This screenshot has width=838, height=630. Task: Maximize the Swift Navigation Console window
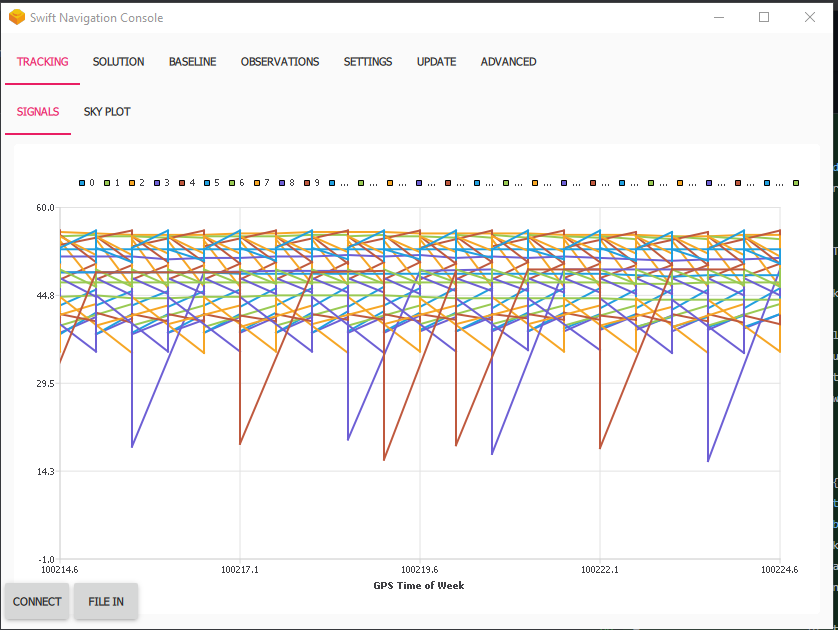click(764, 17)
